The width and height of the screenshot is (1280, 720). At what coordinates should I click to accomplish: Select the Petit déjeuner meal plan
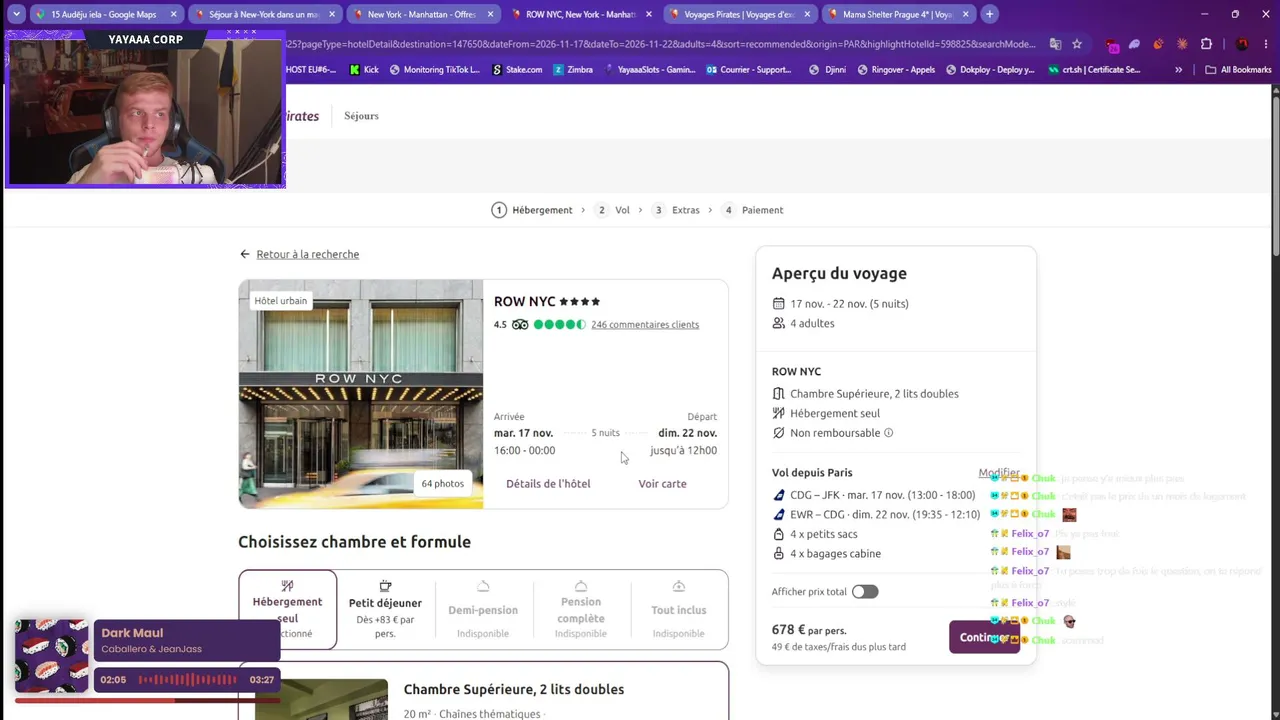(385, 610)
